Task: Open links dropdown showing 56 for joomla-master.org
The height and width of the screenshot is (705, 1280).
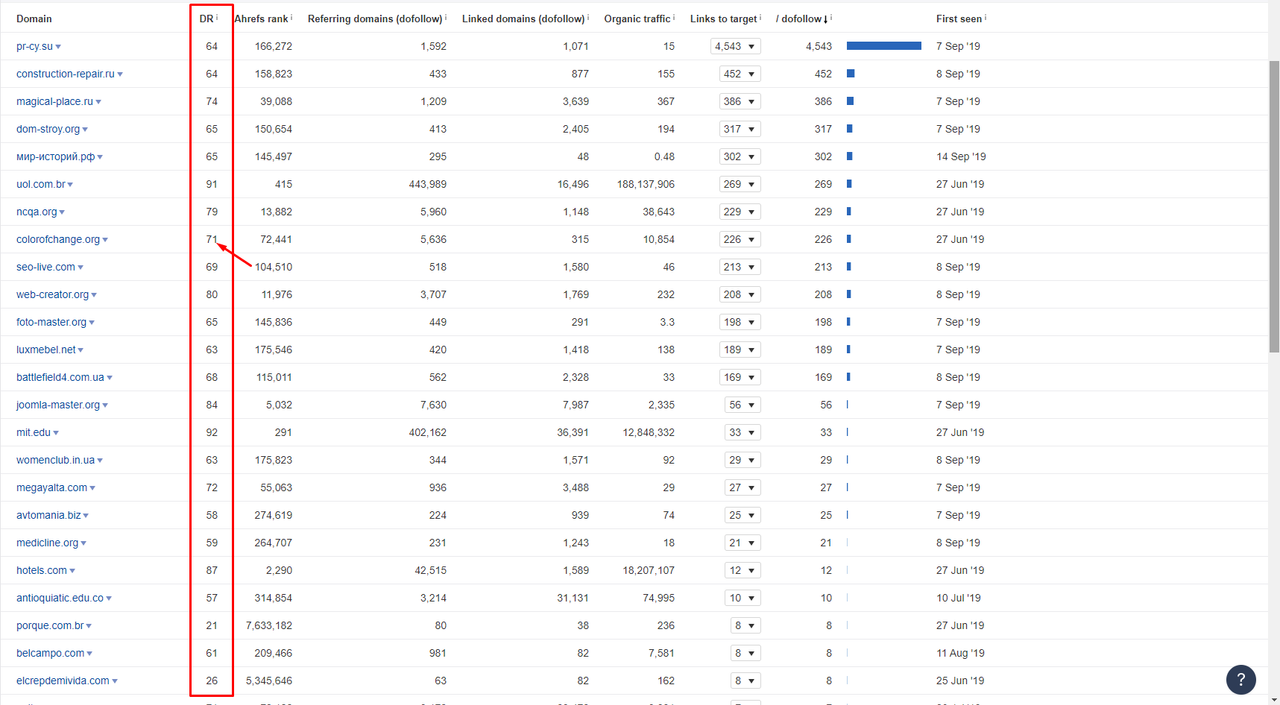Action: click(743, 405)
